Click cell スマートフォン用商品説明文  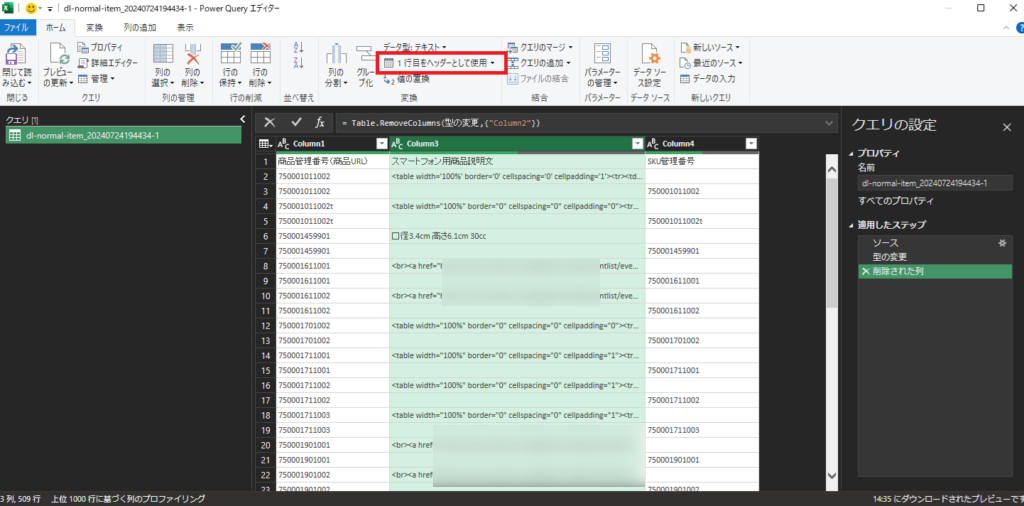[517, 161]
